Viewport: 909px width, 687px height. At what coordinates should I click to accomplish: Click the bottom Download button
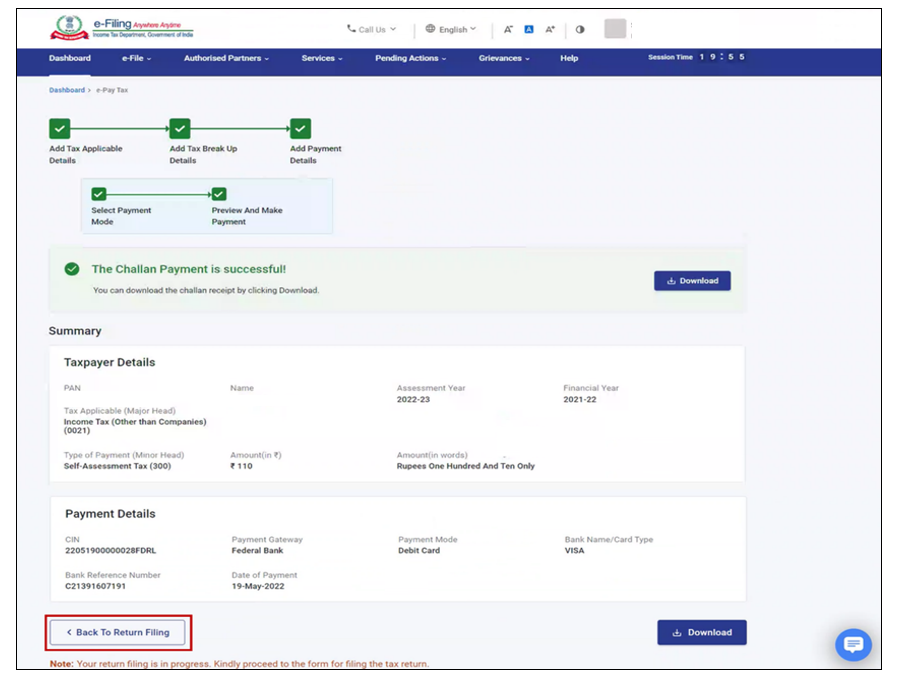[x=701, y=632]
